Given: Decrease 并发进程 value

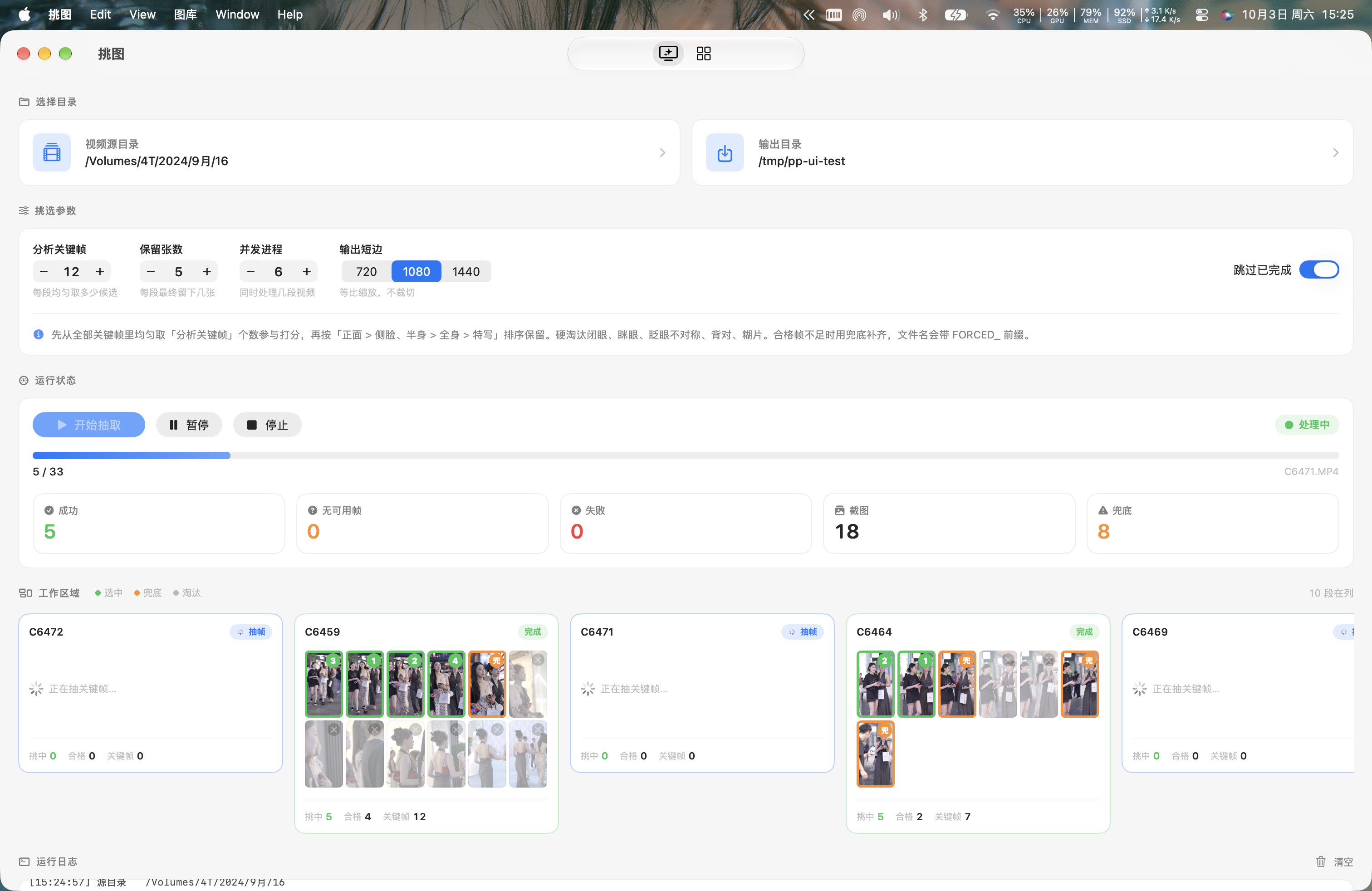Looking at the screenshot, I should tap(250, 271).
